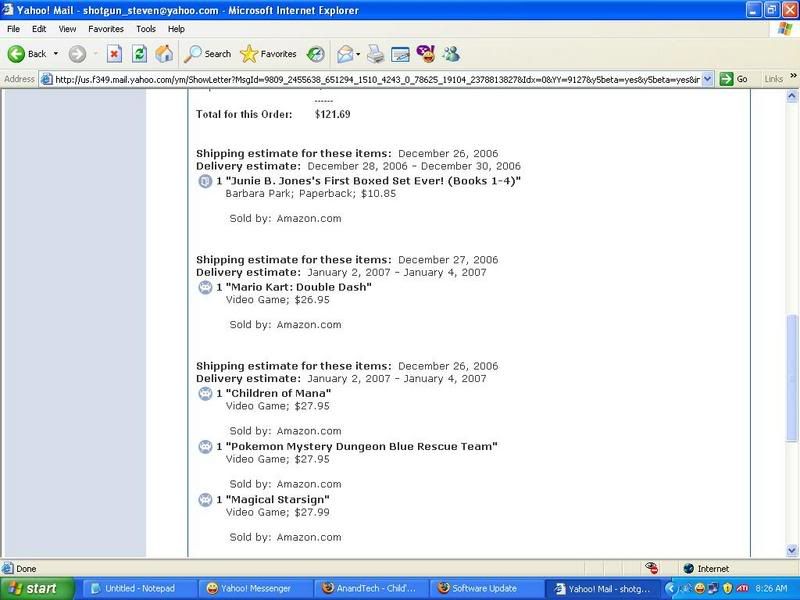800x600 pixels.
Task: Open the Tools menu
Action: [x=146, y=29]
